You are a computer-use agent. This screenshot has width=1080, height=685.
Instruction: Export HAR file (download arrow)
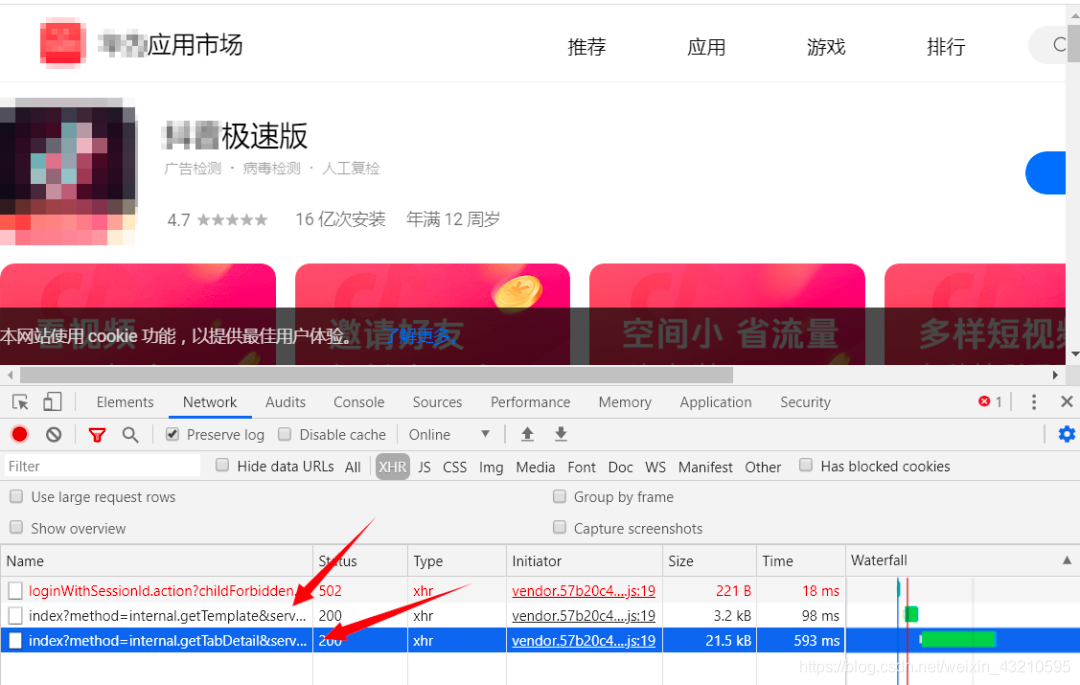click(x=561, y=434)
